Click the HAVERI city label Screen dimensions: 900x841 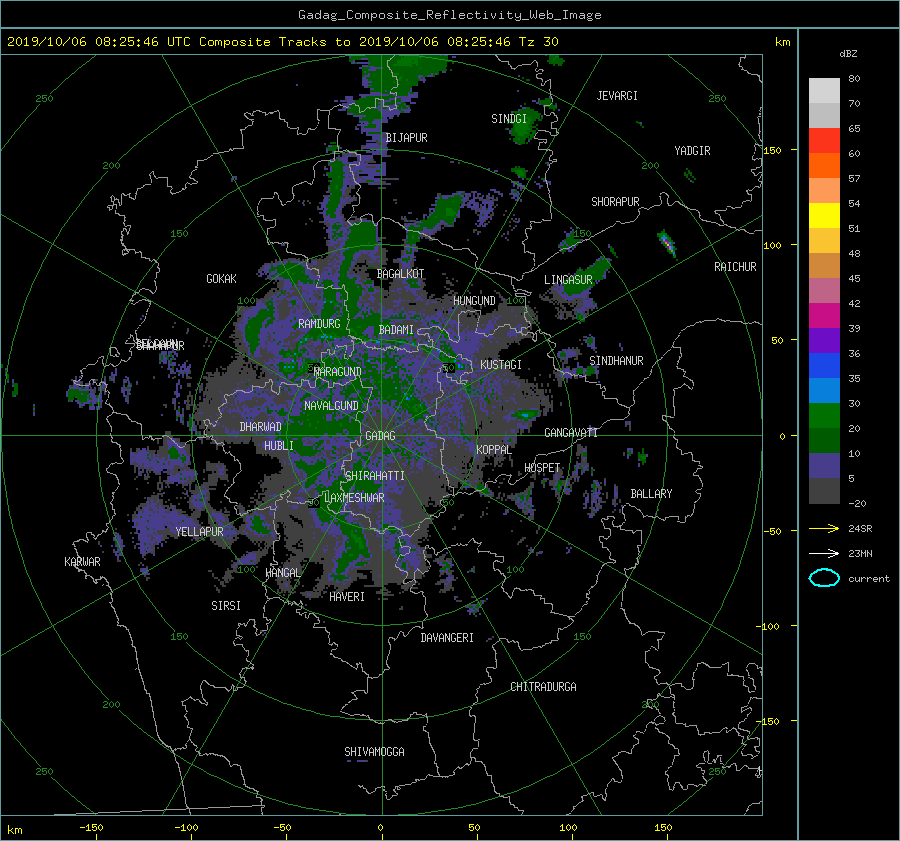(x=347, y=597)
